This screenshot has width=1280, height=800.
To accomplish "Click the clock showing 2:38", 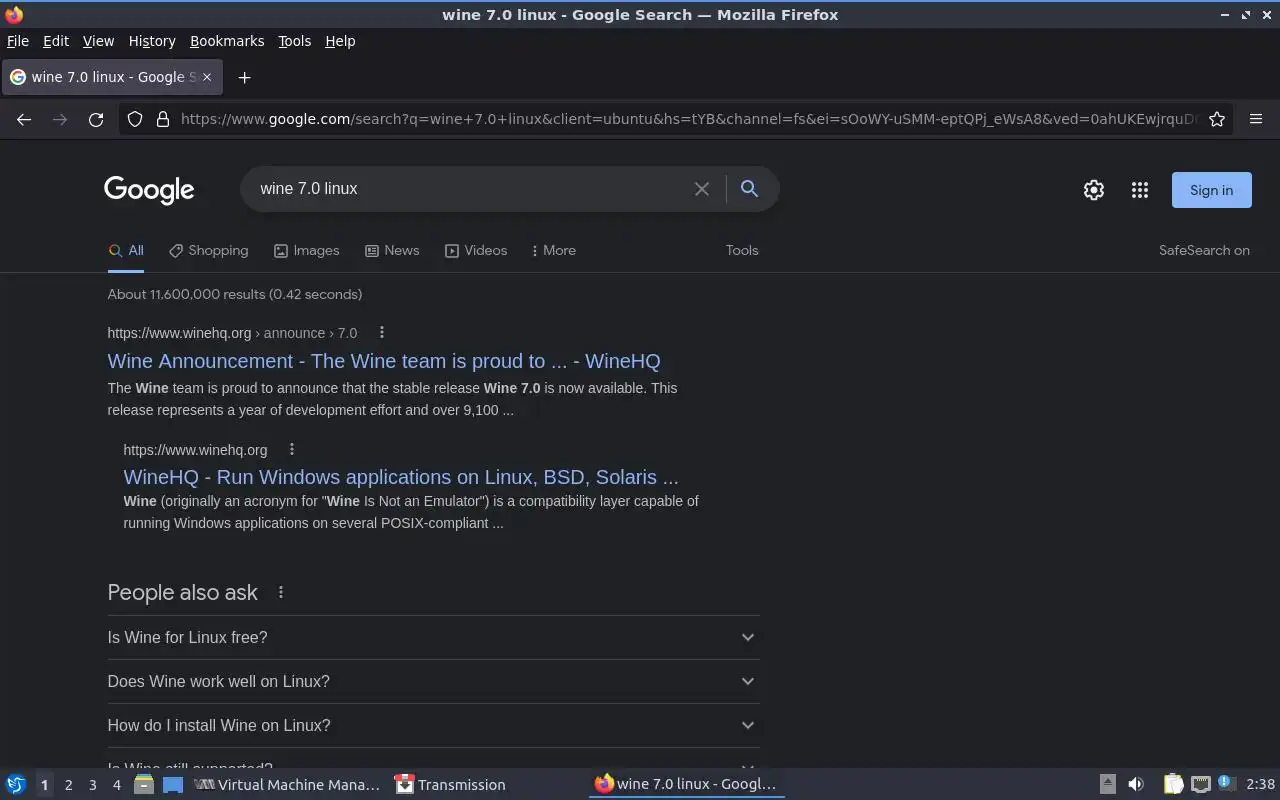I will 1260,785.
